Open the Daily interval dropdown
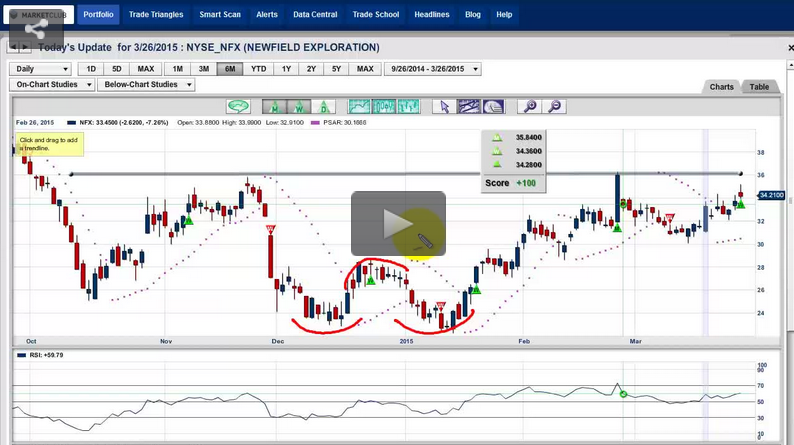Viewport: 794px width, 445px height. pos(40,69)
